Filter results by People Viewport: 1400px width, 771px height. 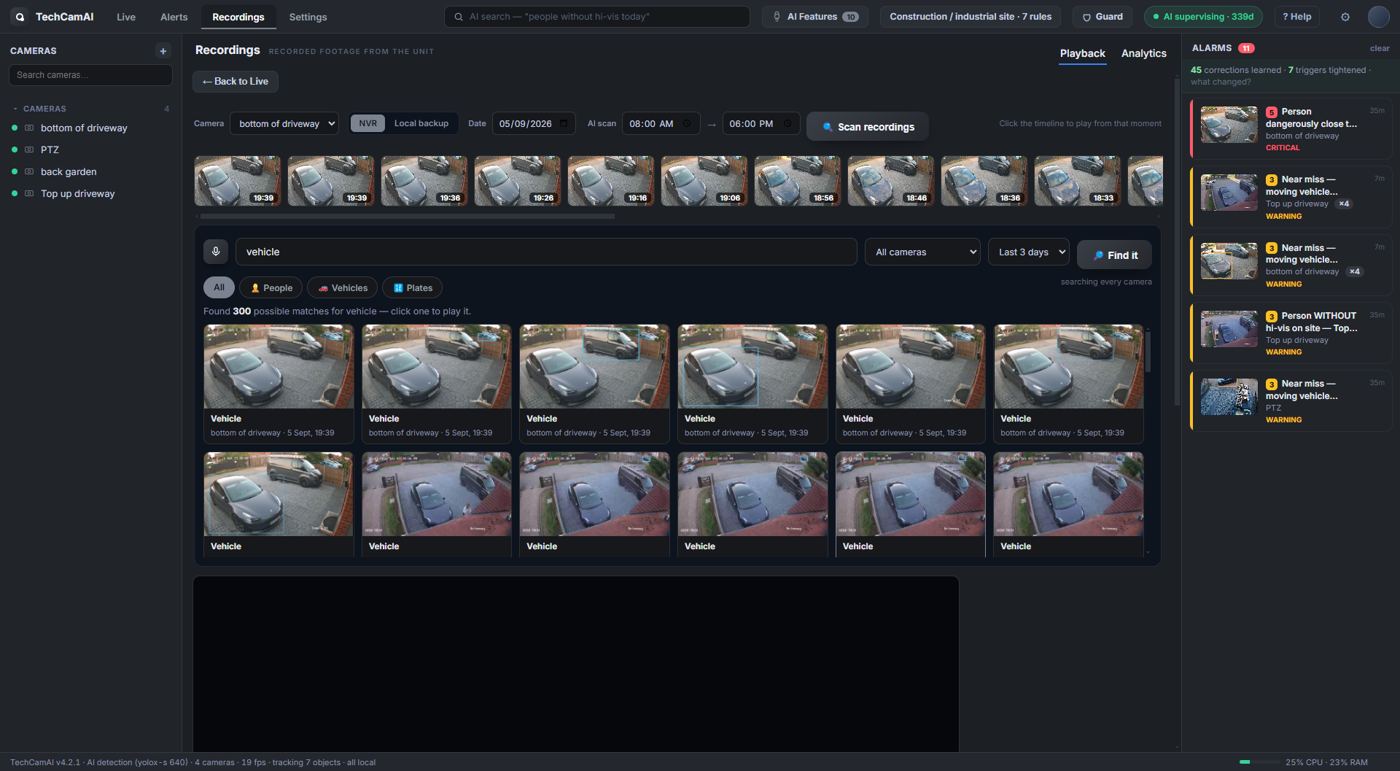click(x=271, y=288)
